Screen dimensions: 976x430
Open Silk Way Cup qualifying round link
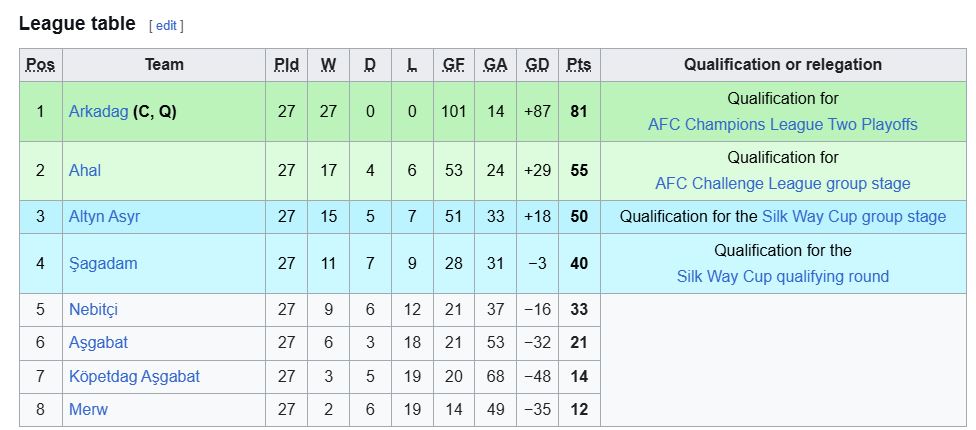(x=782, y=276)
